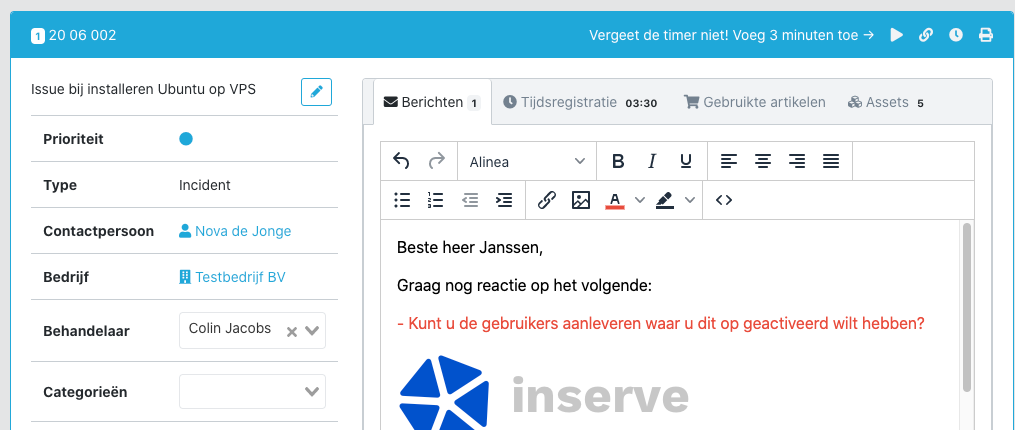This screenshot has height=430, width=1015.
Task: Apply the highlight background color
Action: 664,200
